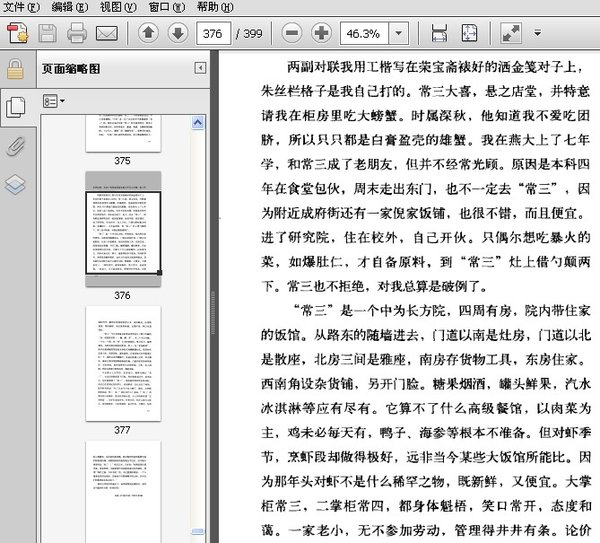Open the attachments paperclip panel

pos(15,146)
